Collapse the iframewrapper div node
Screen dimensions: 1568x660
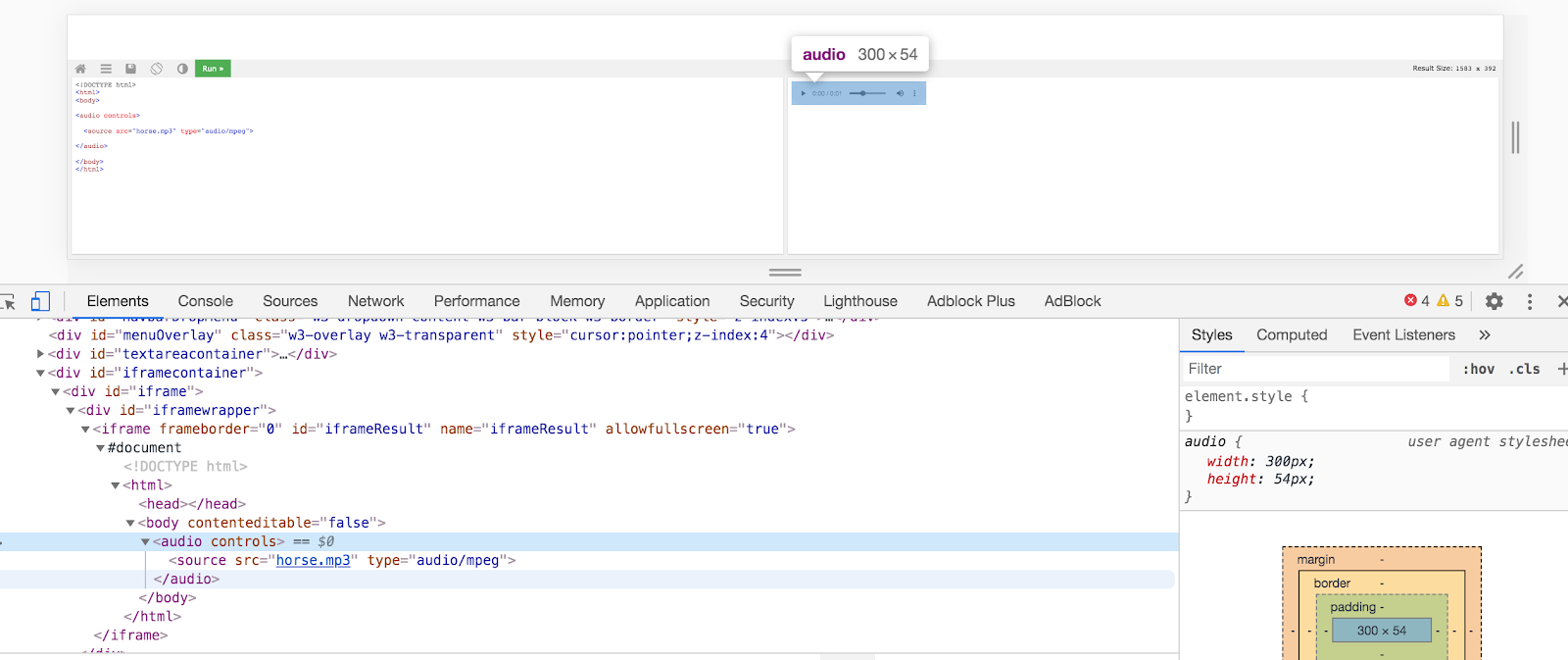71,410
